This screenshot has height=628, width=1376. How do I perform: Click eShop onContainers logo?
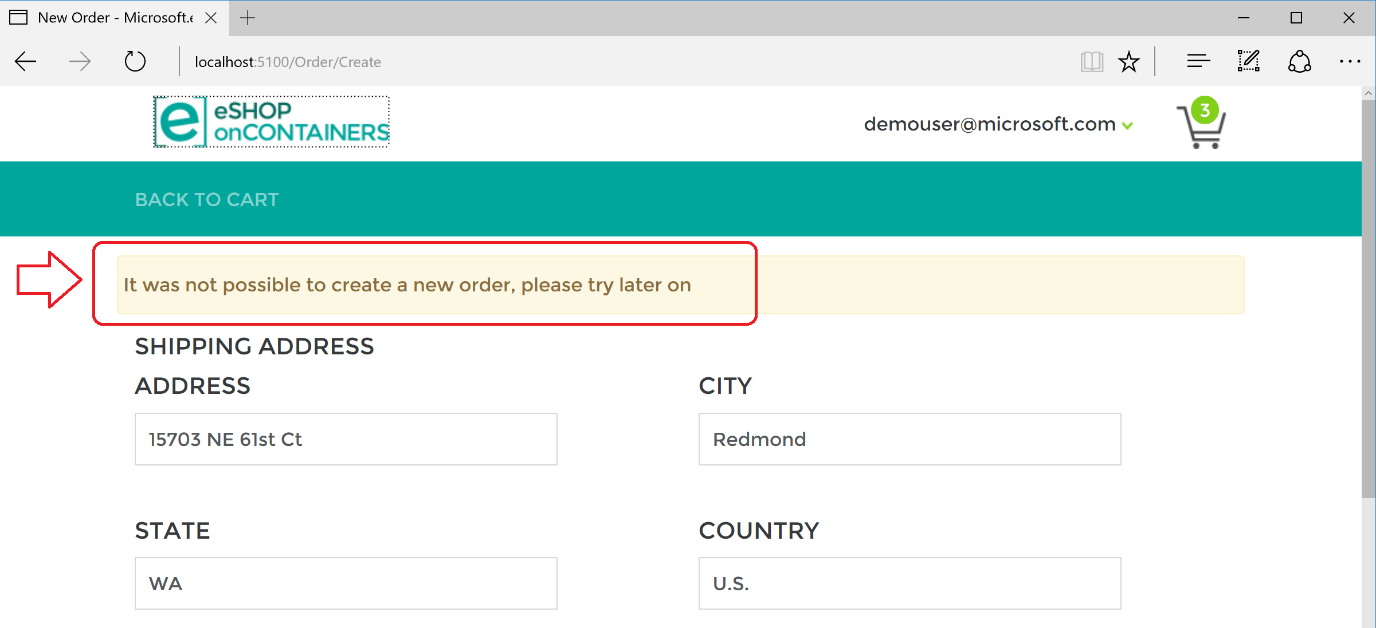coord(271,122)
